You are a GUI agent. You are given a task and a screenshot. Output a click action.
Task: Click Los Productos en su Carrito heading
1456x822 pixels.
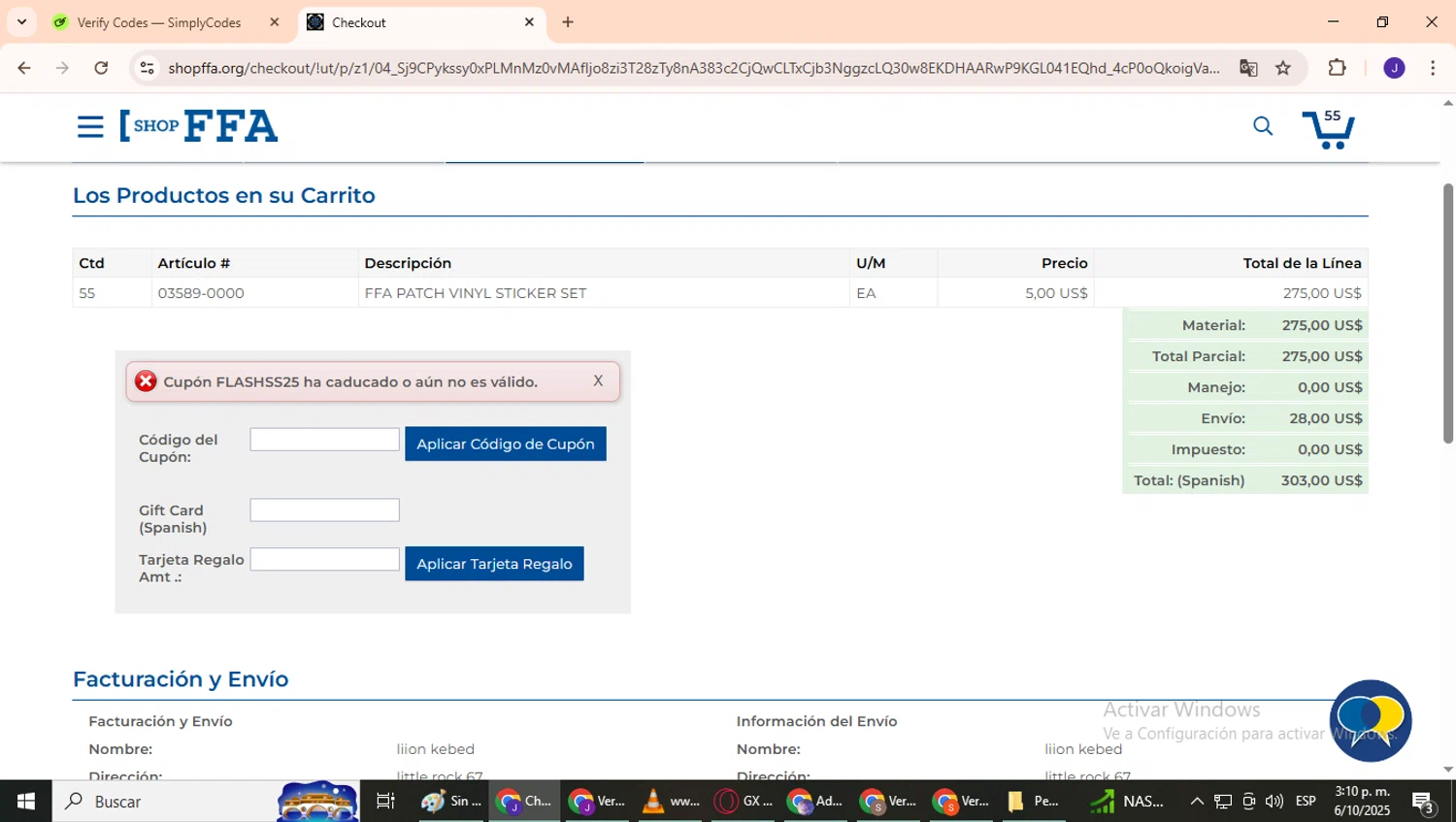coord(224,195)
